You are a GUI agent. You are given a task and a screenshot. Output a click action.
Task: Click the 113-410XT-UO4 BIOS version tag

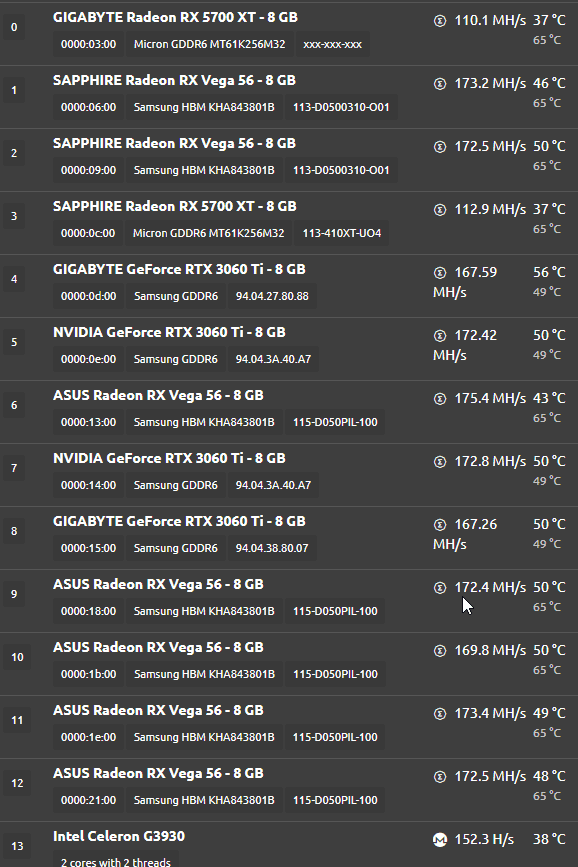[342, 233]
